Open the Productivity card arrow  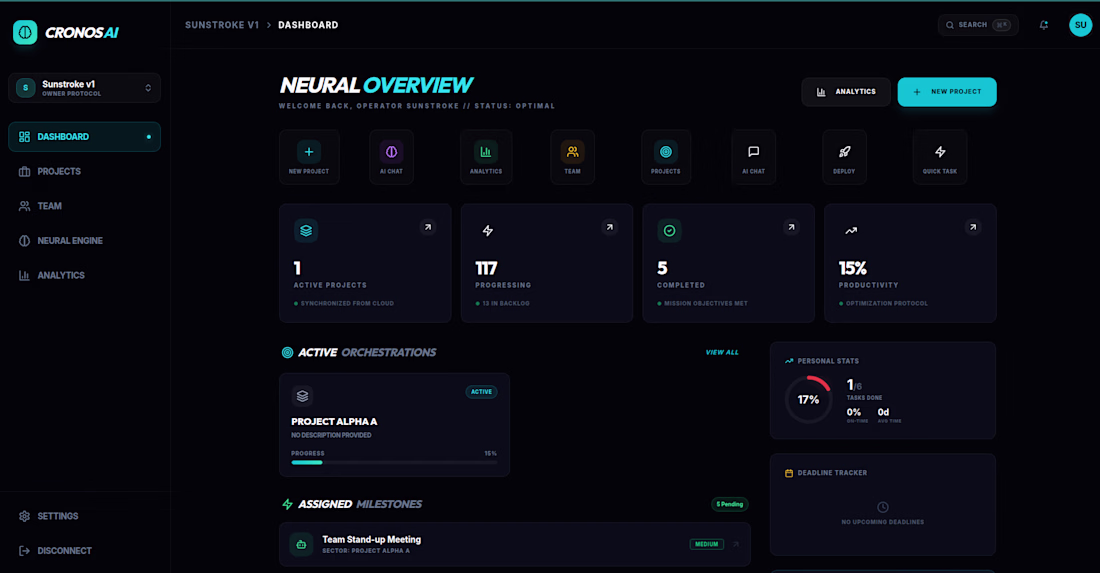973,227
